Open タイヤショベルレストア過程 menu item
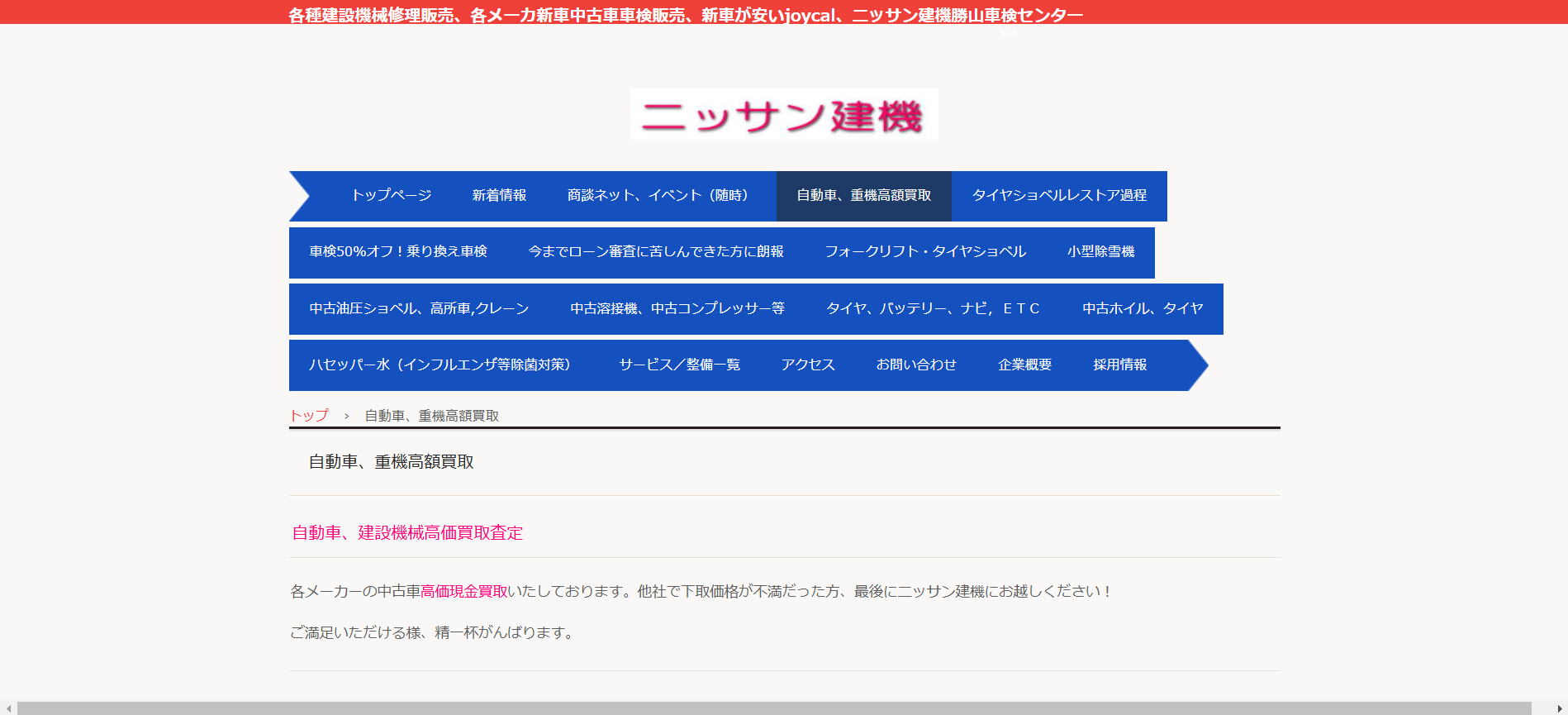 tap(1059, 196)
